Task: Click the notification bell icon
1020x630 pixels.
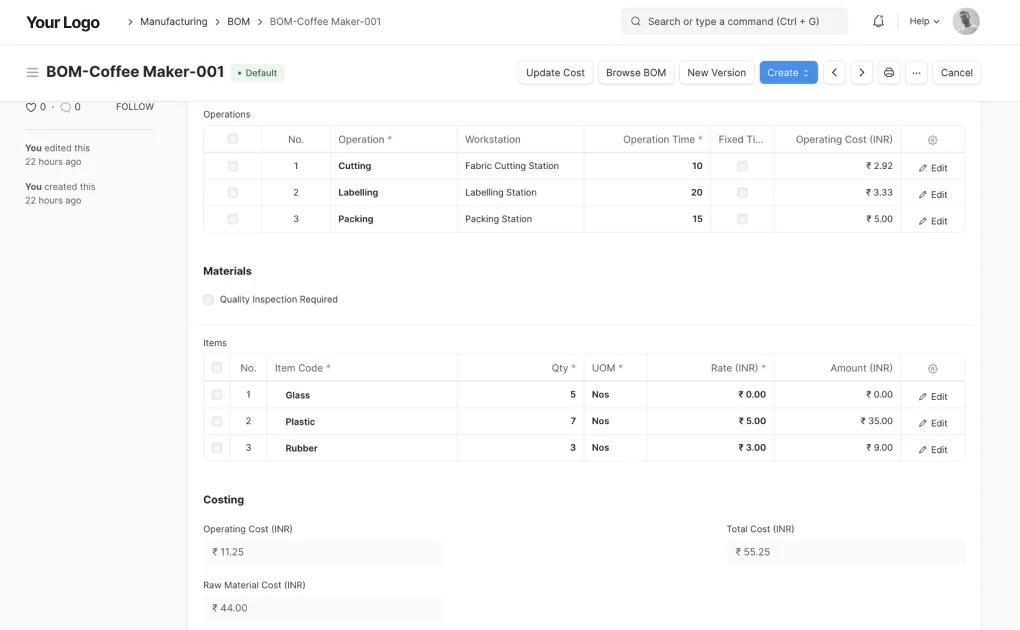Action: [878, 21]
